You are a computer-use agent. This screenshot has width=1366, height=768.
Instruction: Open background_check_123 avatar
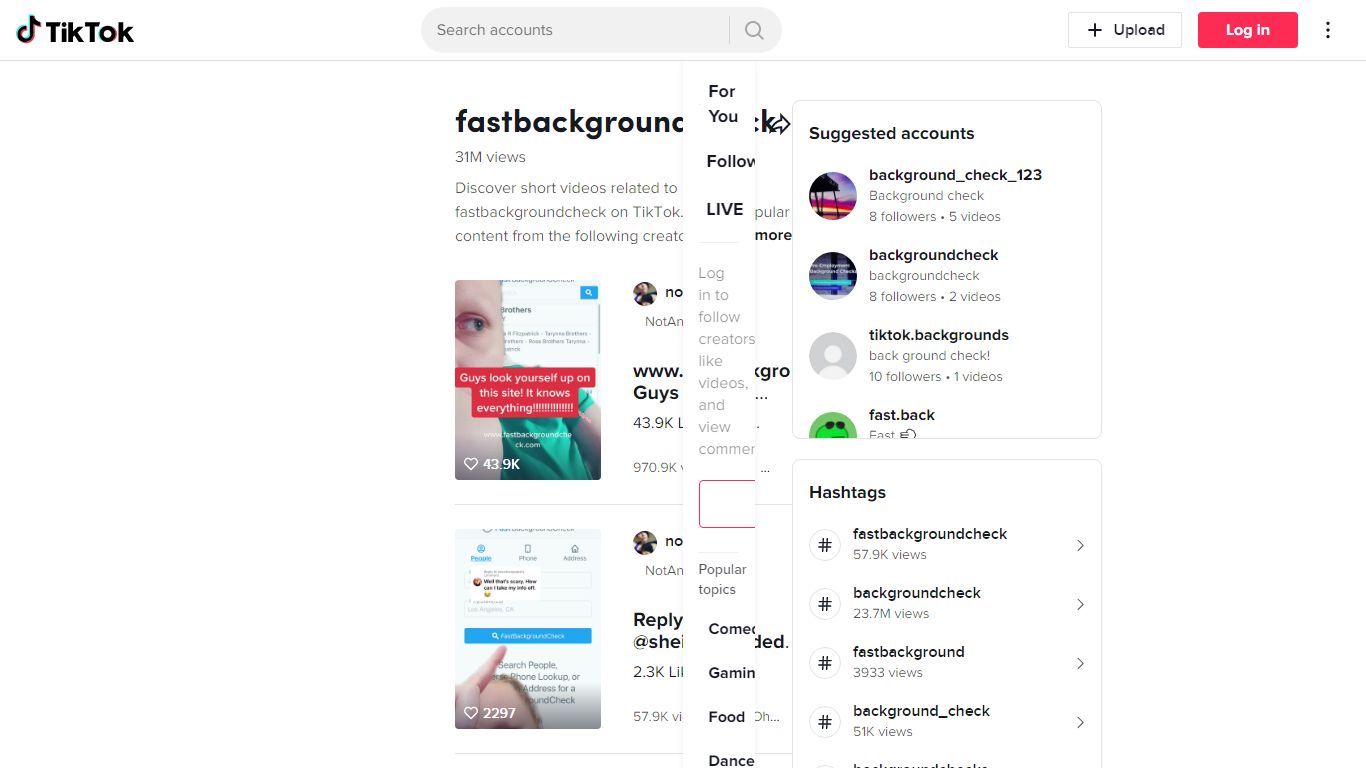point(833,196)
